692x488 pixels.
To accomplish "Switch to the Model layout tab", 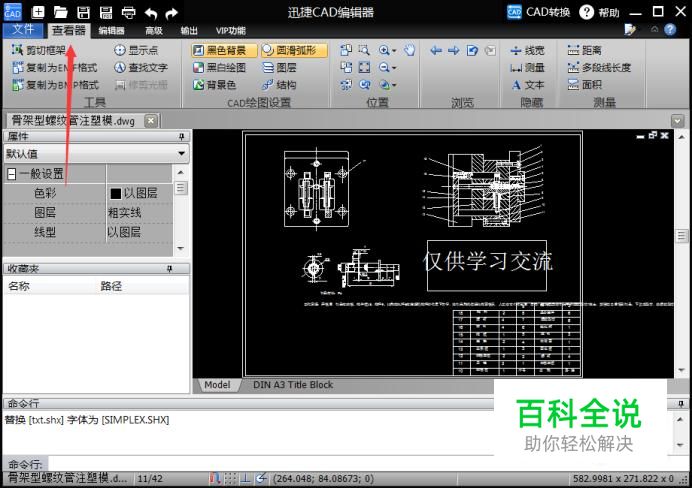I will click(x=217, y=385).
